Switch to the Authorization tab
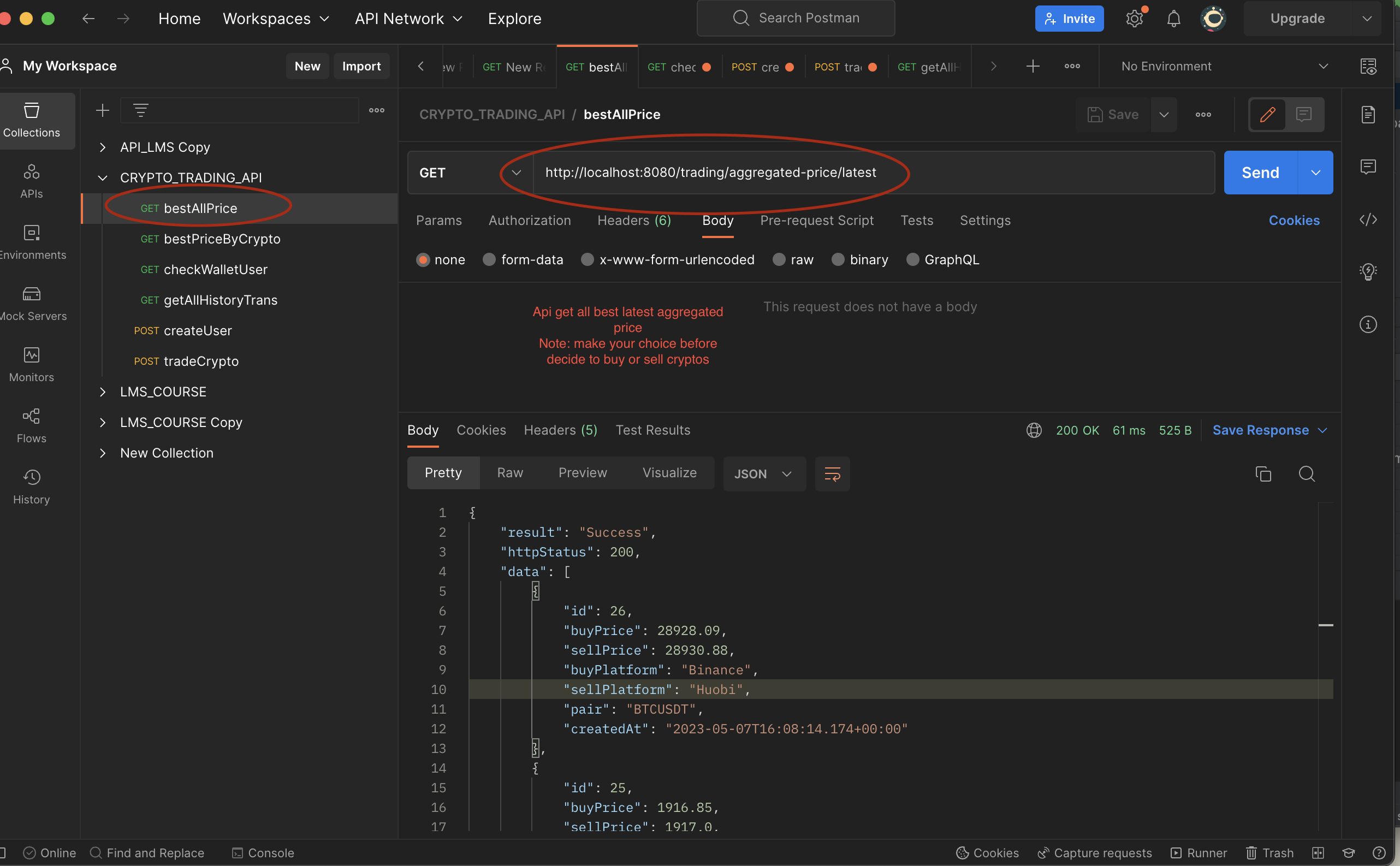 [530, 221]
